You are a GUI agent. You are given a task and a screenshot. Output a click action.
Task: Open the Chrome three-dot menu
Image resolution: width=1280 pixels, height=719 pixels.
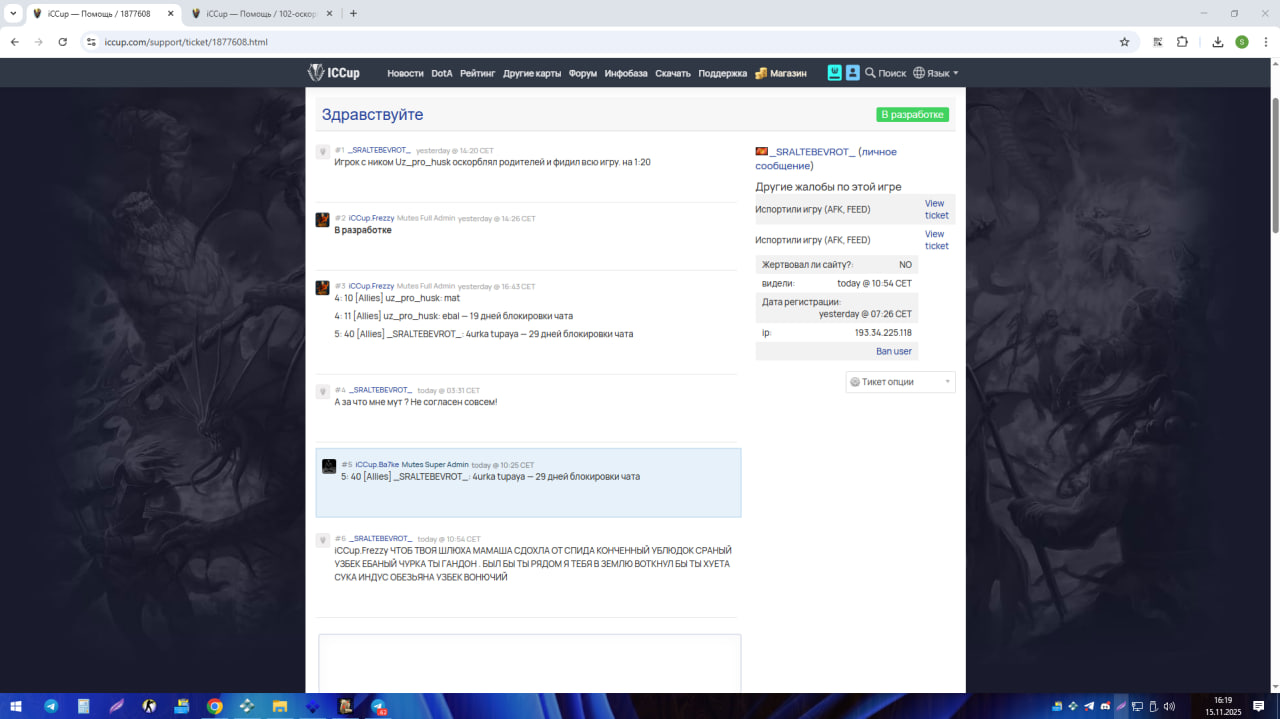click(1265, 42)
